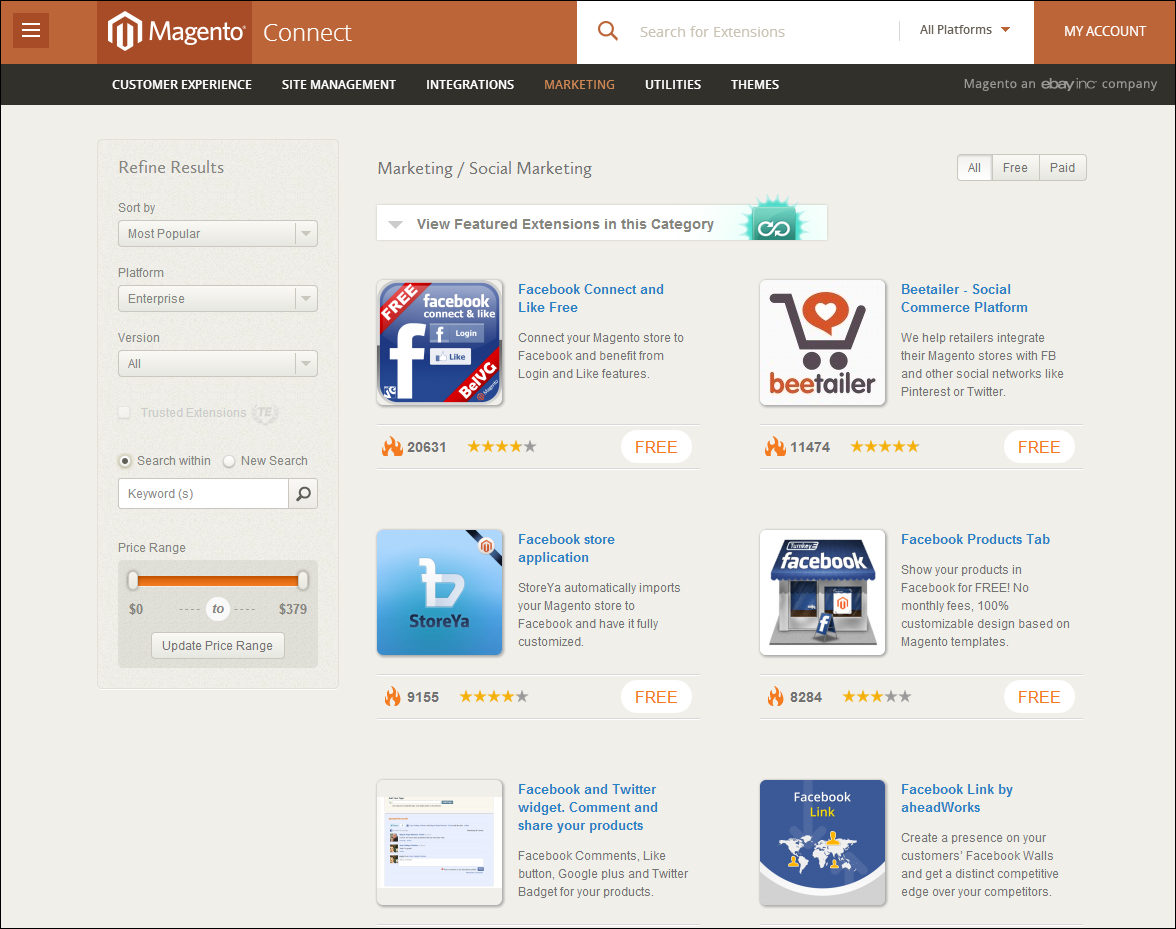The width and height of the screenshot is (1176, 929).
Task: Click star rating for Facebook store application
Action: (494, 697)
